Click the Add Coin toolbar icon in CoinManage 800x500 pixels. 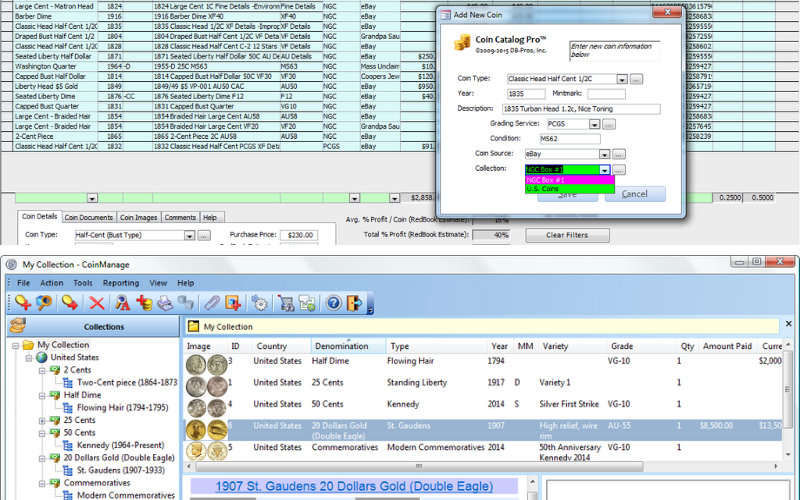click(x=22, y=303)
